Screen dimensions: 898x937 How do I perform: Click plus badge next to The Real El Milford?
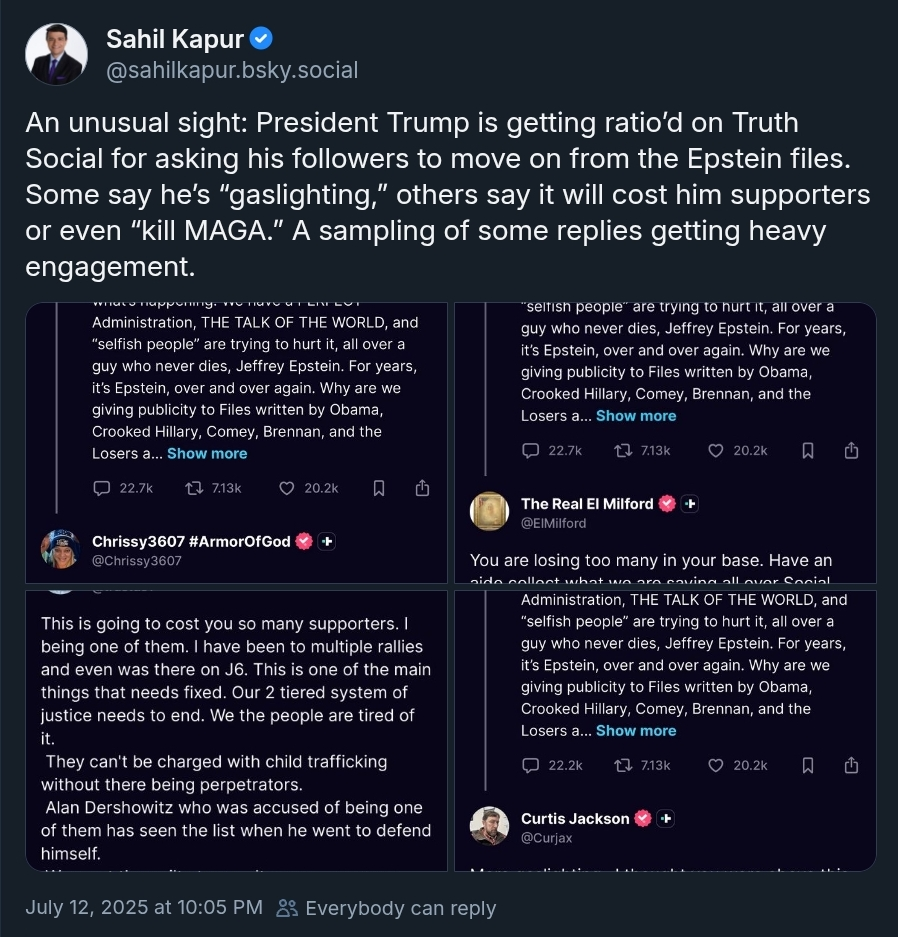click(x=689, y=504)
